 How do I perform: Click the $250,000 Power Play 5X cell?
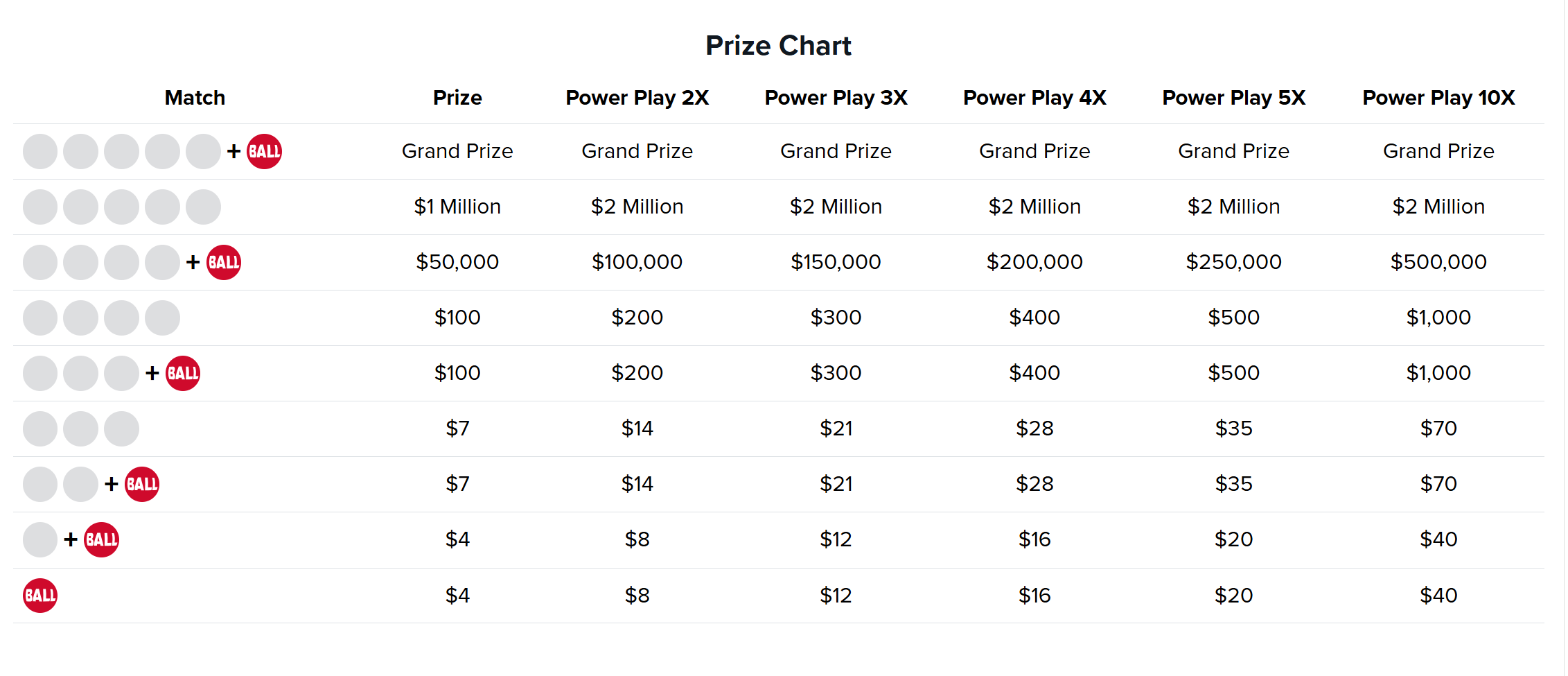[x=1233, y=262]
